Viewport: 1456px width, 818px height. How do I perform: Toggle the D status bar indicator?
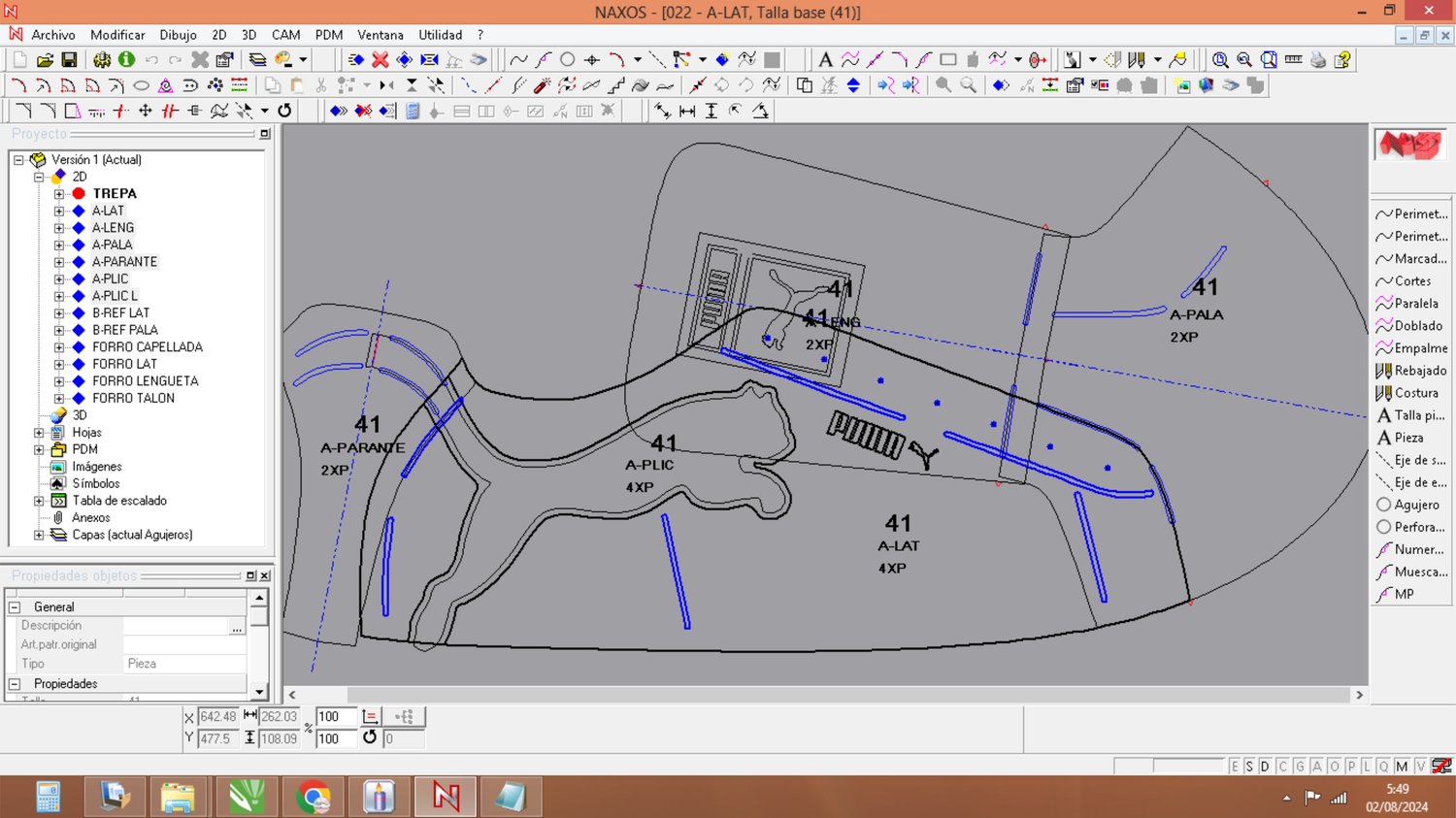coord(1265,767)
